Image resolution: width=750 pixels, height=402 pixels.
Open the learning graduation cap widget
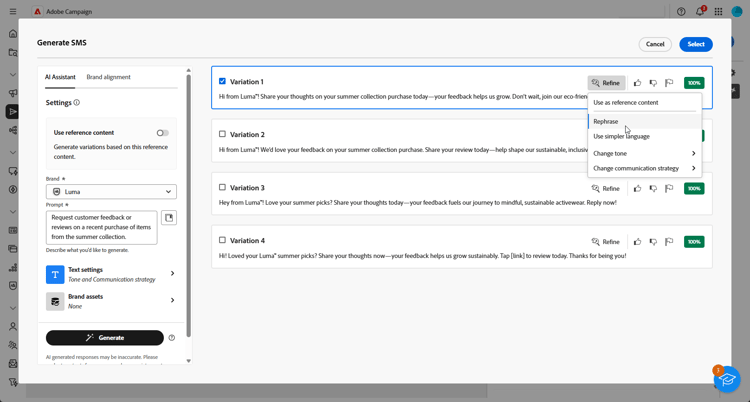[727, 379]
